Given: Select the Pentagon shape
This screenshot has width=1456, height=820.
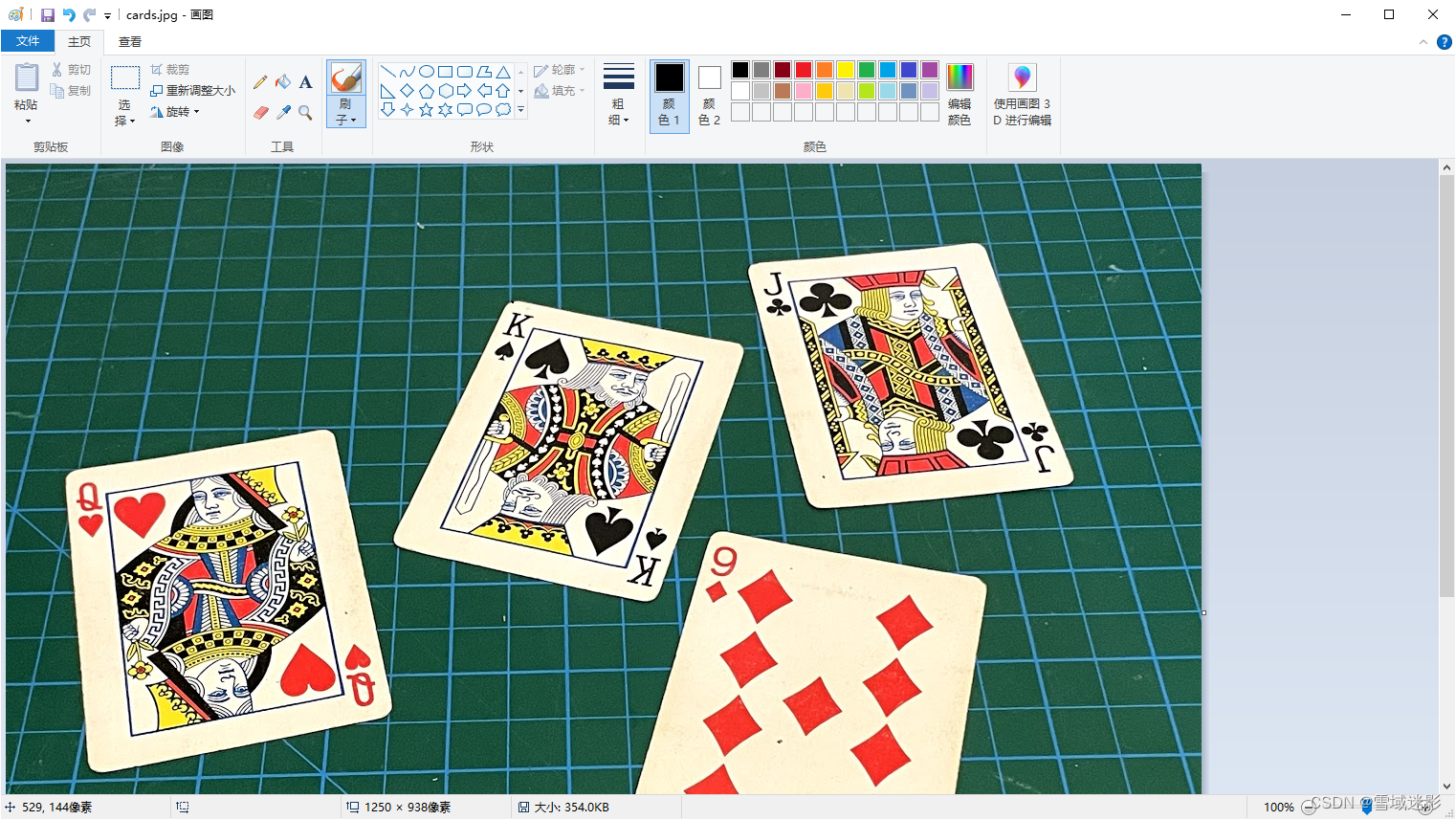Looking at the screenshot, I should pyautogui.click(x=427, y=91).
